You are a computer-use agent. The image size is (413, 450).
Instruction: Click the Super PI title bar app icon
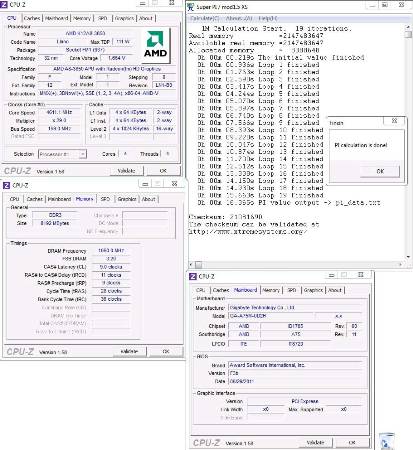(191, 7)
